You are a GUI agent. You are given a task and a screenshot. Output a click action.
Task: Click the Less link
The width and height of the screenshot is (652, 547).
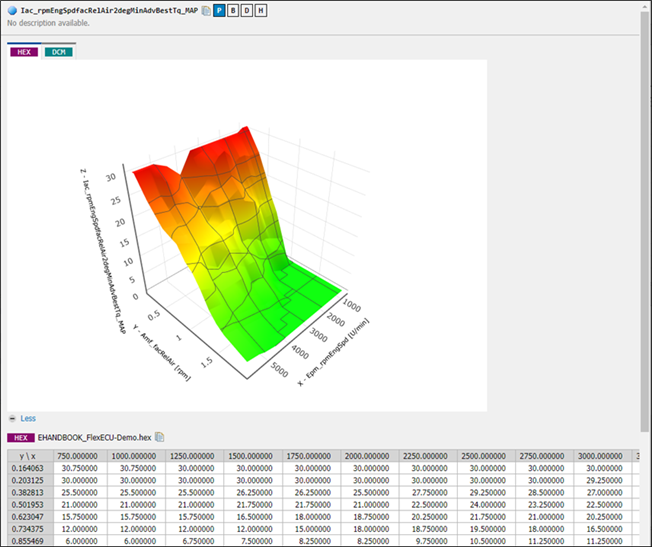click(28, 419)
